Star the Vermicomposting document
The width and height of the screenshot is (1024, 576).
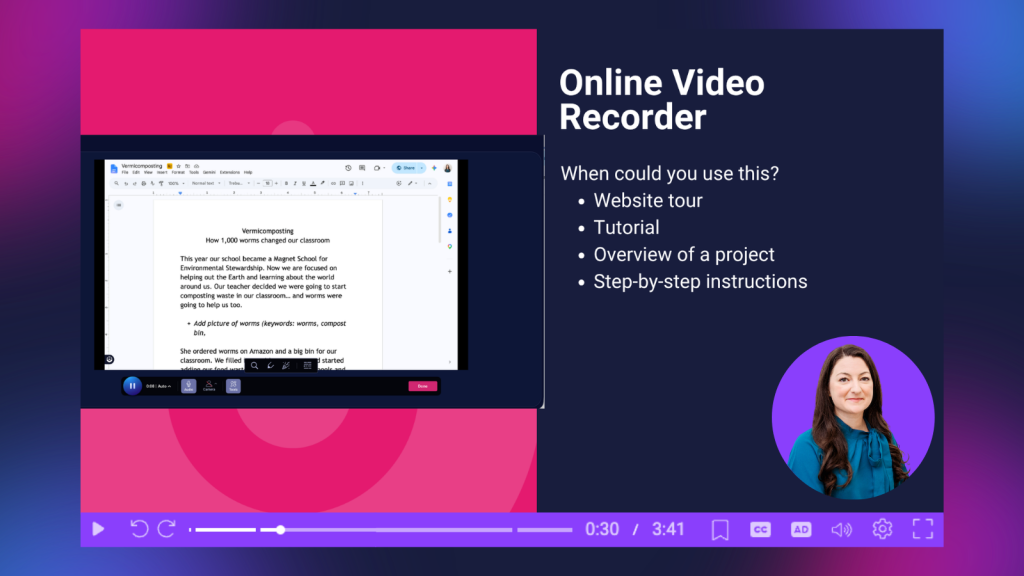coord(178,166)
